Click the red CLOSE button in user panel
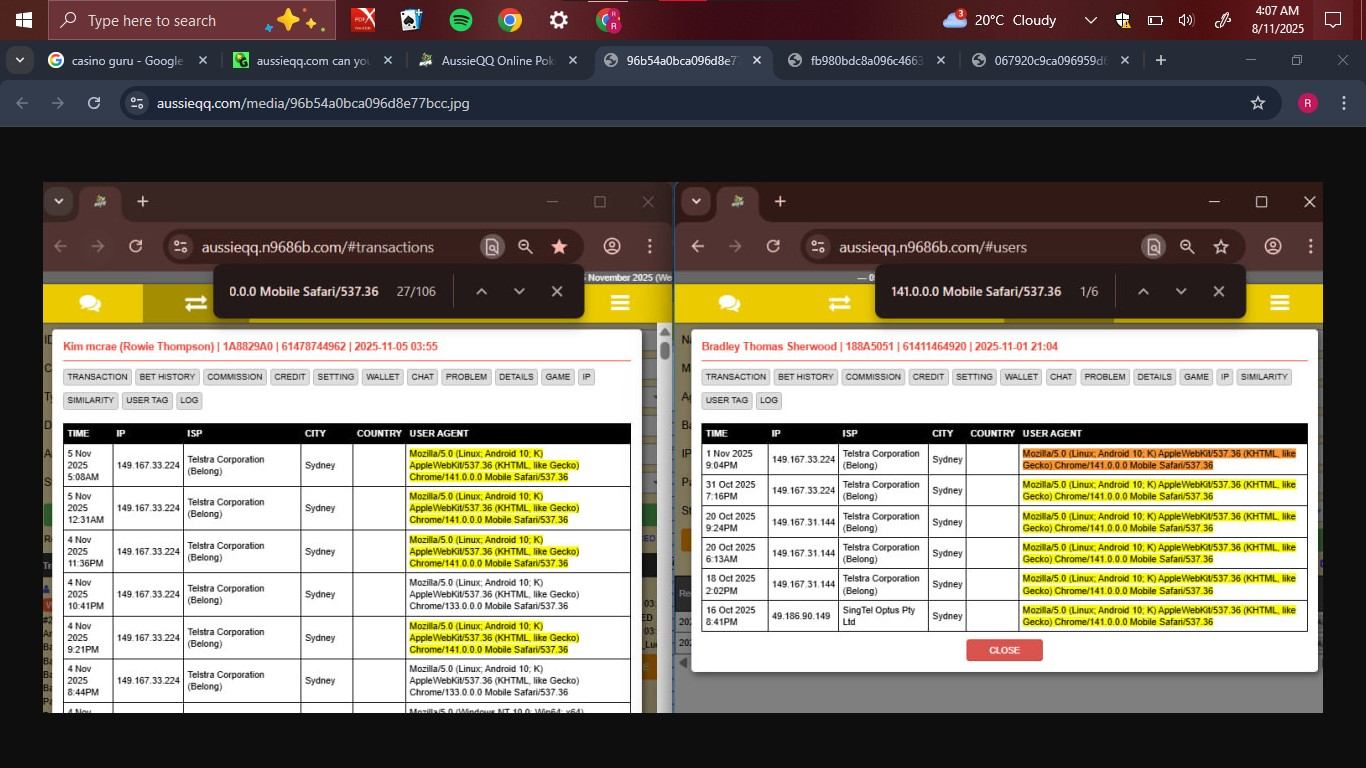 1004,650
